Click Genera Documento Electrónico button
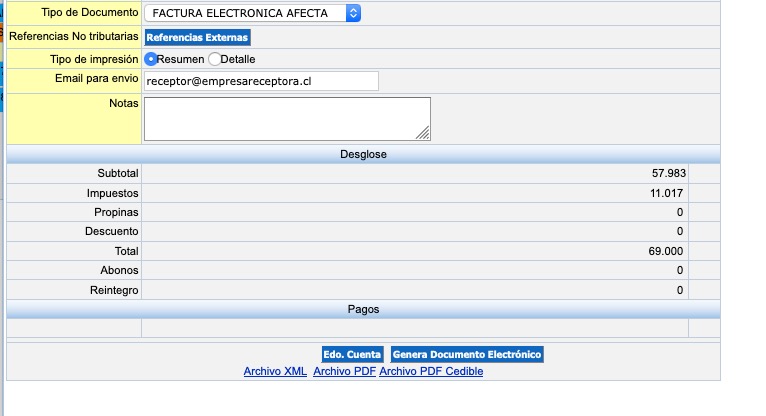 pos(466,354)
